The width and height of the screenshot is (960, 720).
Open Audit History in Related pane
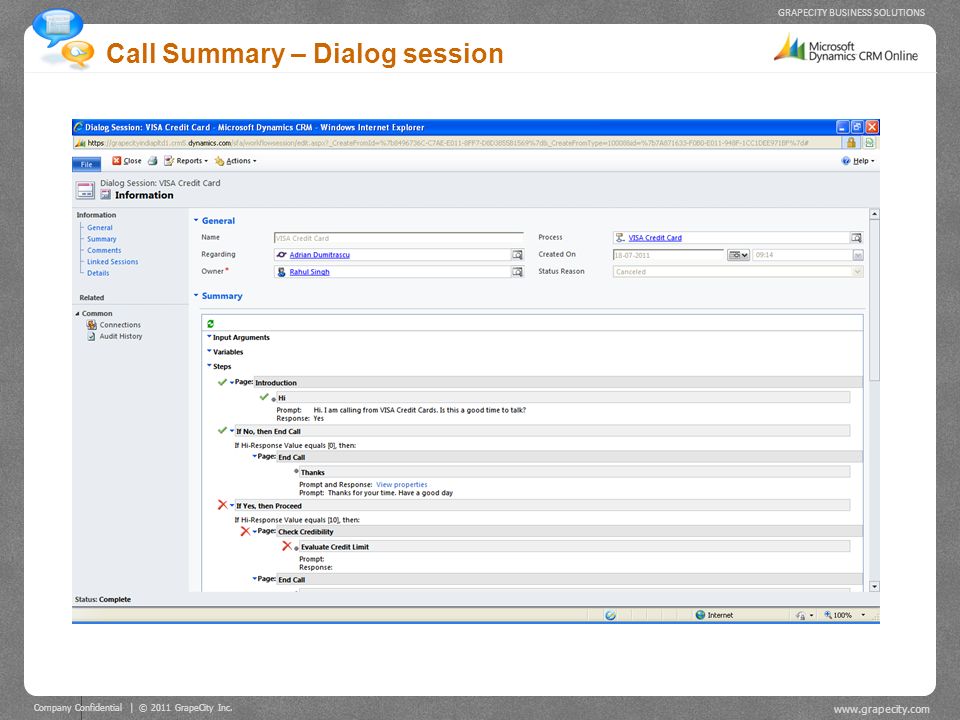[x=121, y=336]
